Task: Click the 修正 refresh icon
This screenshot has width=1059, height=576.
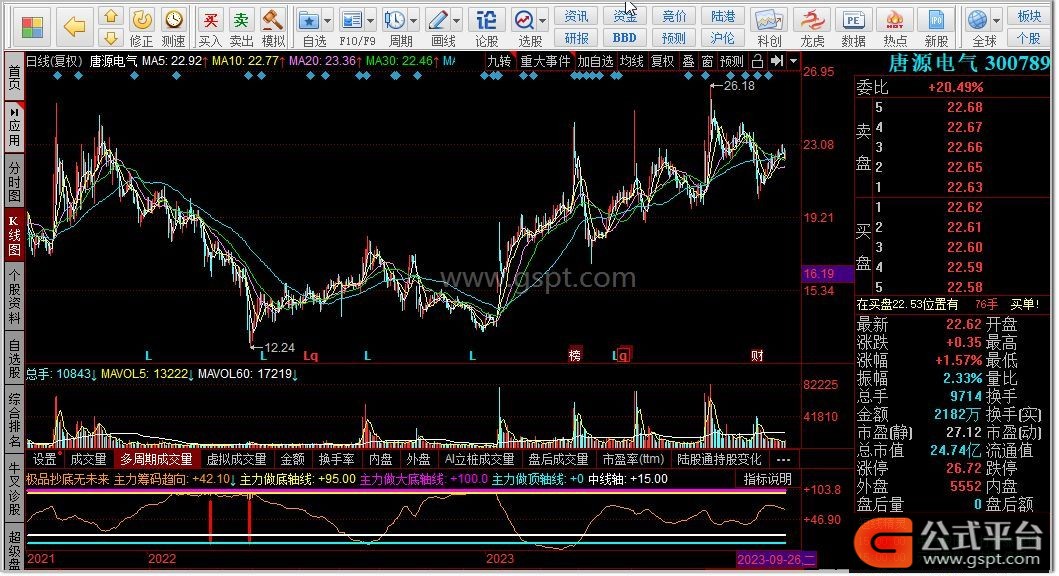Action: (141, 20)
